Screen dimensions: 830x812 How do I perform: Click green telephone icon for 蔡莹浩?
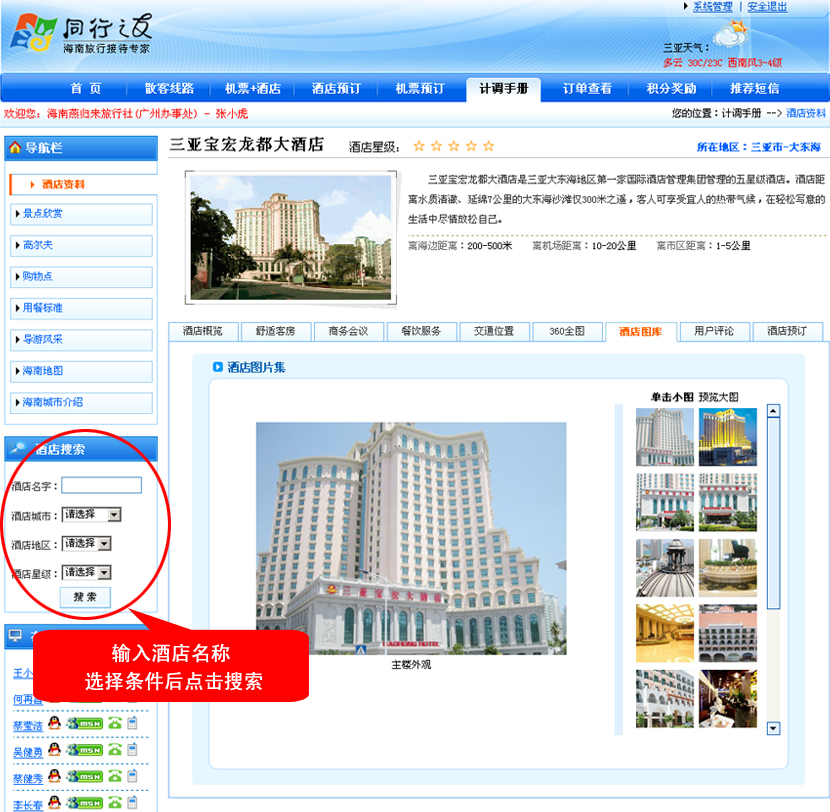click(115, 723)
